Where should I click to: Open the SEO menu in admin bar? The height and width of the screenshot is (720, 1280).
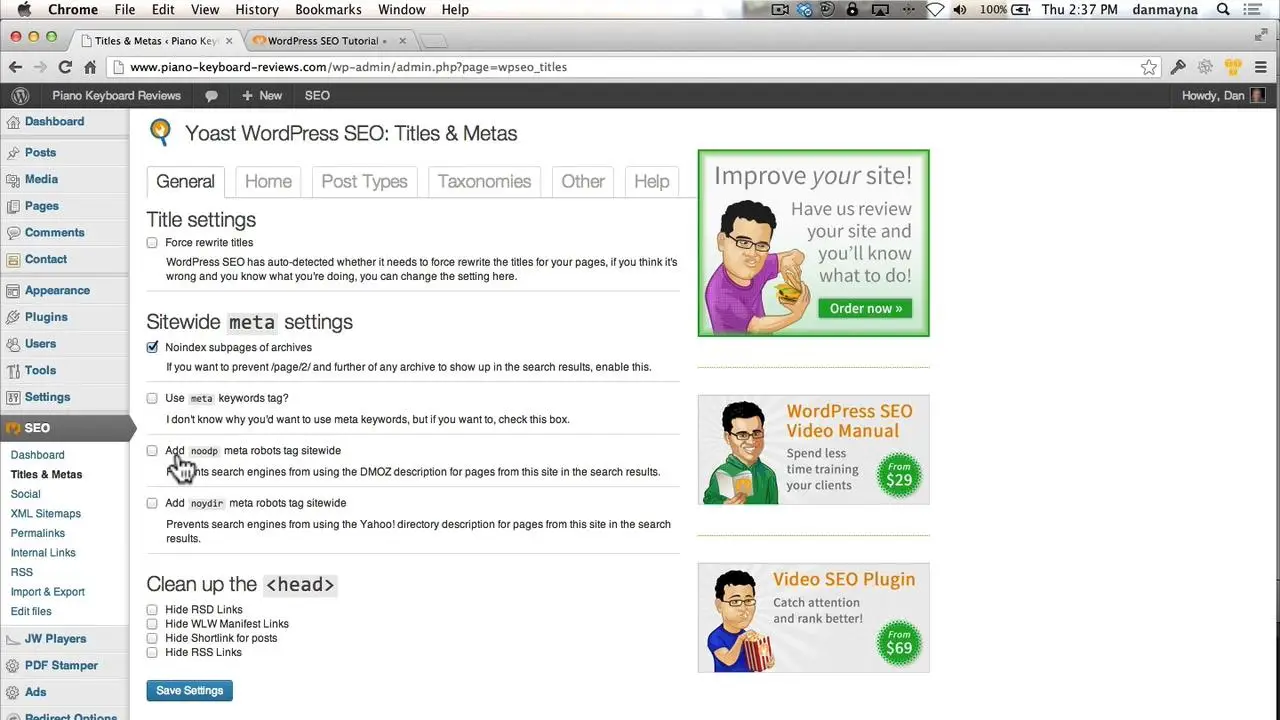(317, 96)
